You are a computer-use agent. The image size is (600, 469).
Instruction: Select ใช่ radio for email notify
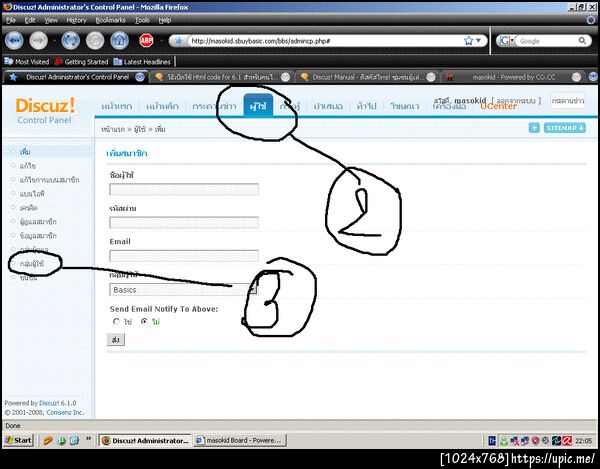point(116,322)
